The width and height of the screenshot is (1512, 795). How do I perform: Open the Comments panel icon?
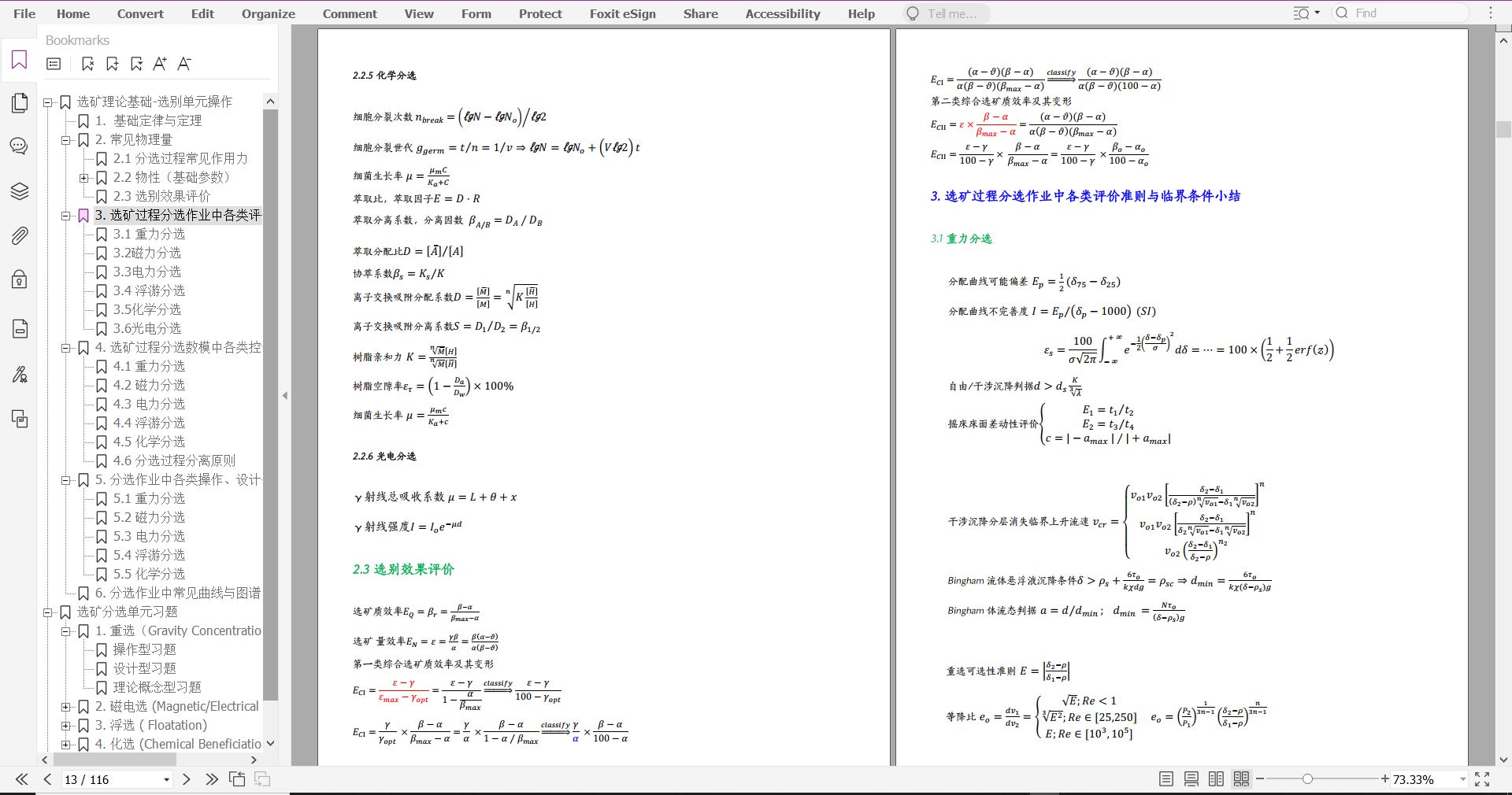pyautogui.click(x=19, y=146)
